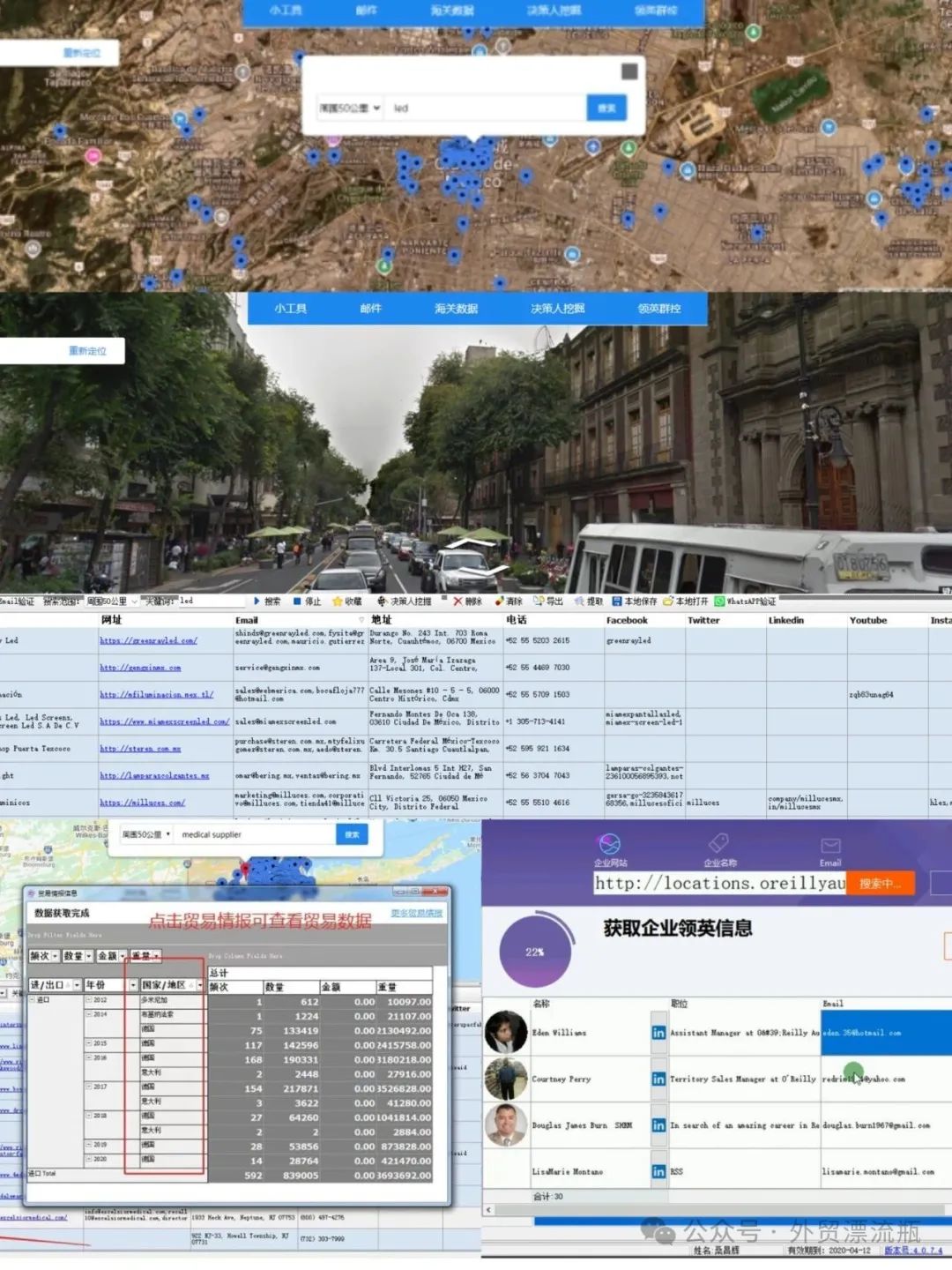Open Douglas James Burn's LinkedIn icon
The image size is (952, 1270).
658,1125
